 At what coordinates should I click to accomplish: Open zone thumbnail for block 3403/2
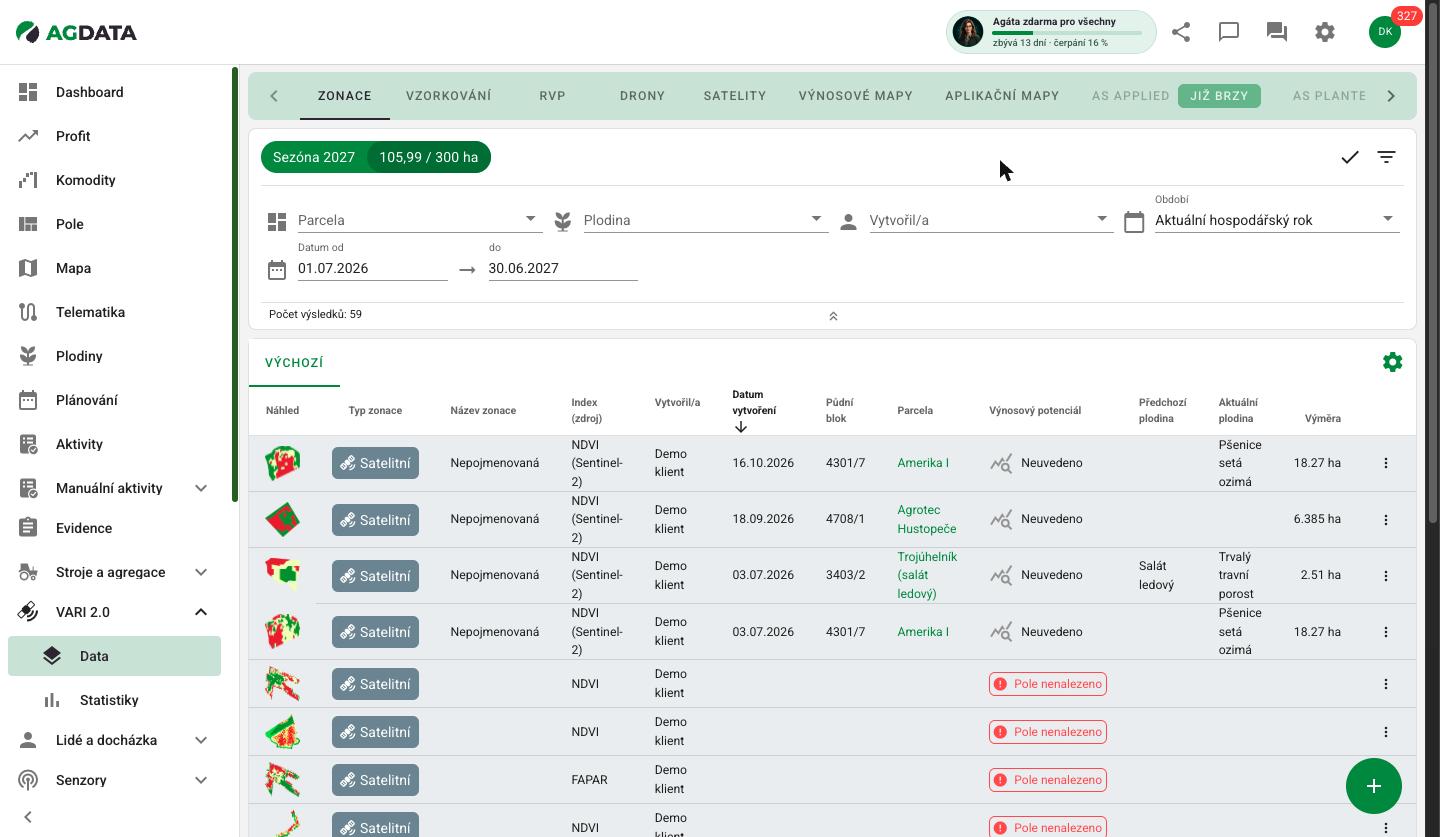pyautogui.click(x=283, y=574)
